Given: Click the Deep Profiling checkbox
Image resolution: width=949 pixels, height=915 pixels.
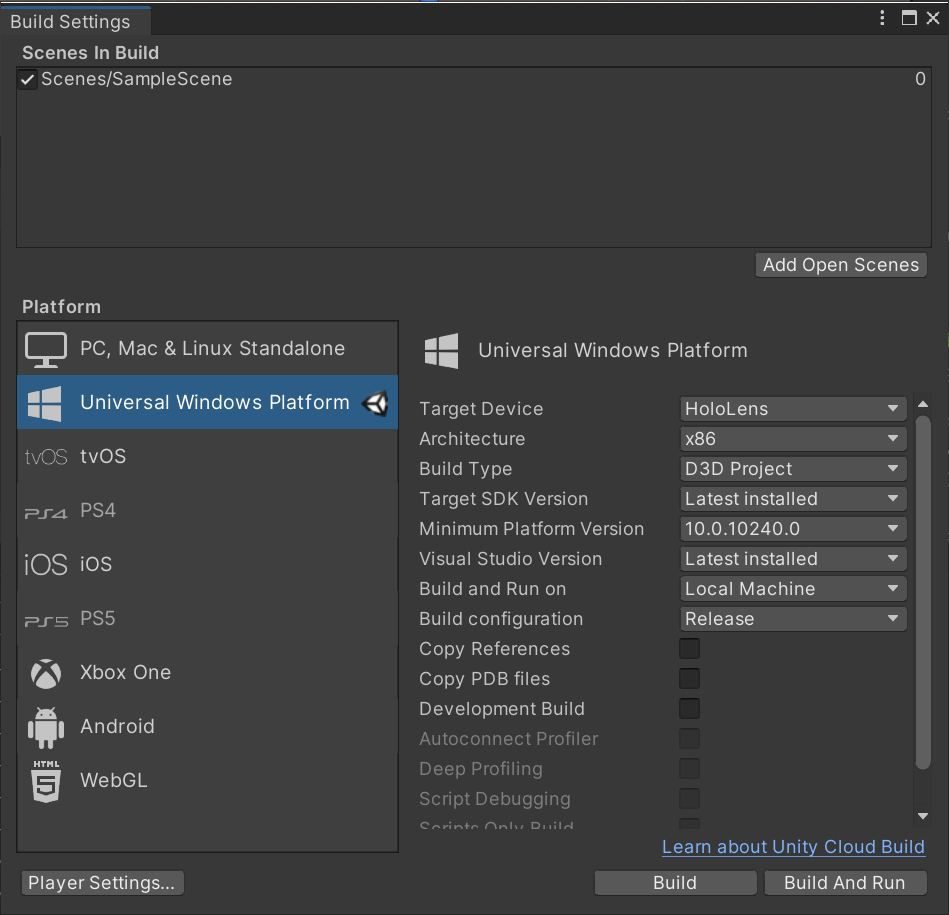Looking at the screenshot, I should (689, 769).
